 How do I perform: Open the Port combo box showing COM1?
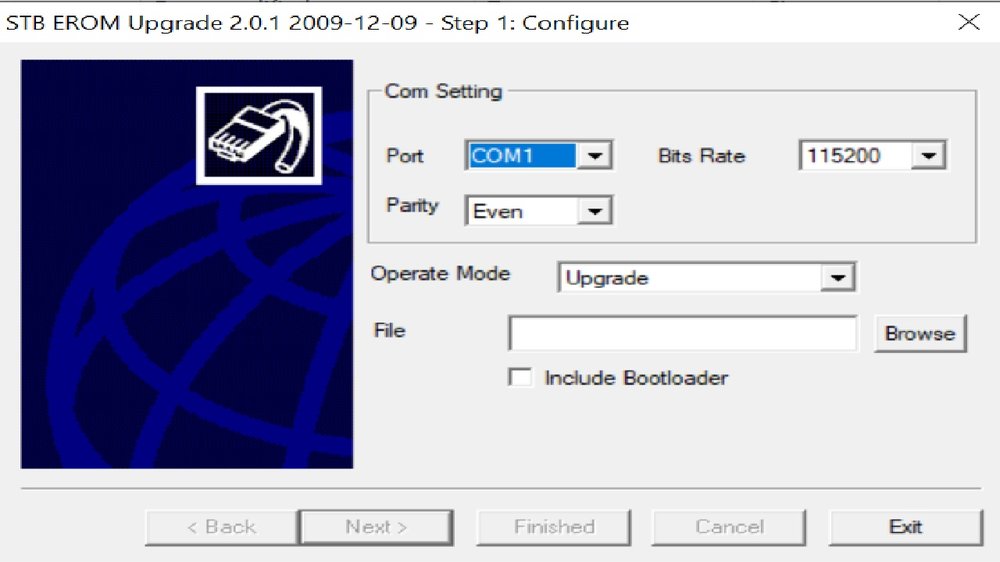point(539,155)
